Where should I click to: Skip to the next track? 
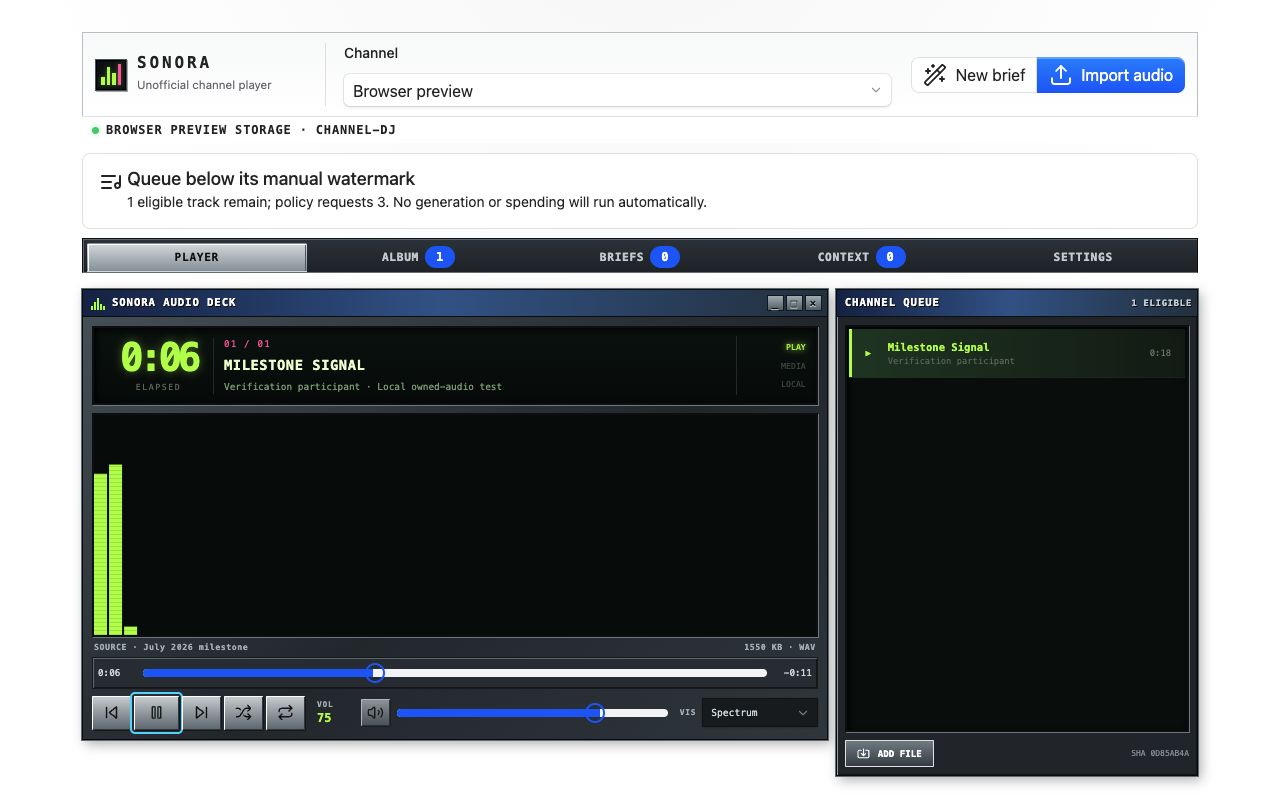tap(201, 713)
